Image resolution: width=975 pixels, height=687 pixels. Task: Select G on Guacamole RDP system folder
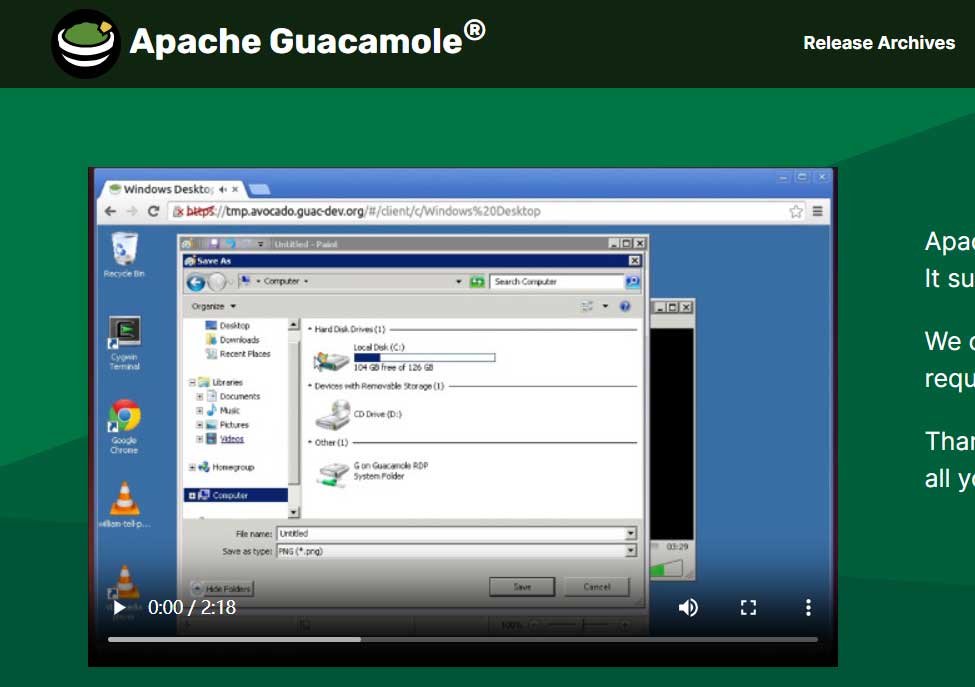pos(332,472)
